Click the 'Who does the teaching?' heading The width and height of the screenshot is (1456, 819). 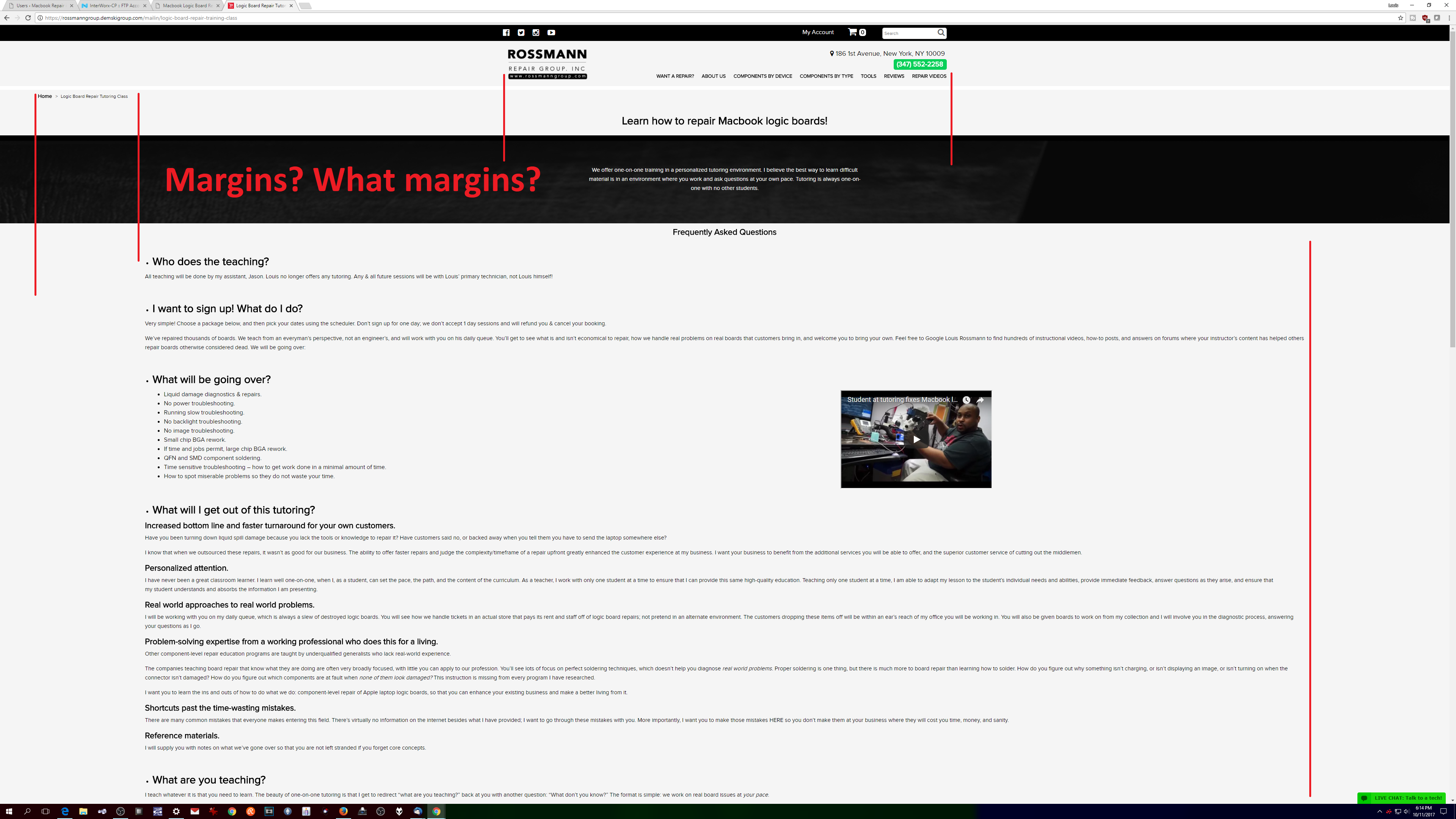pos(210,261)
